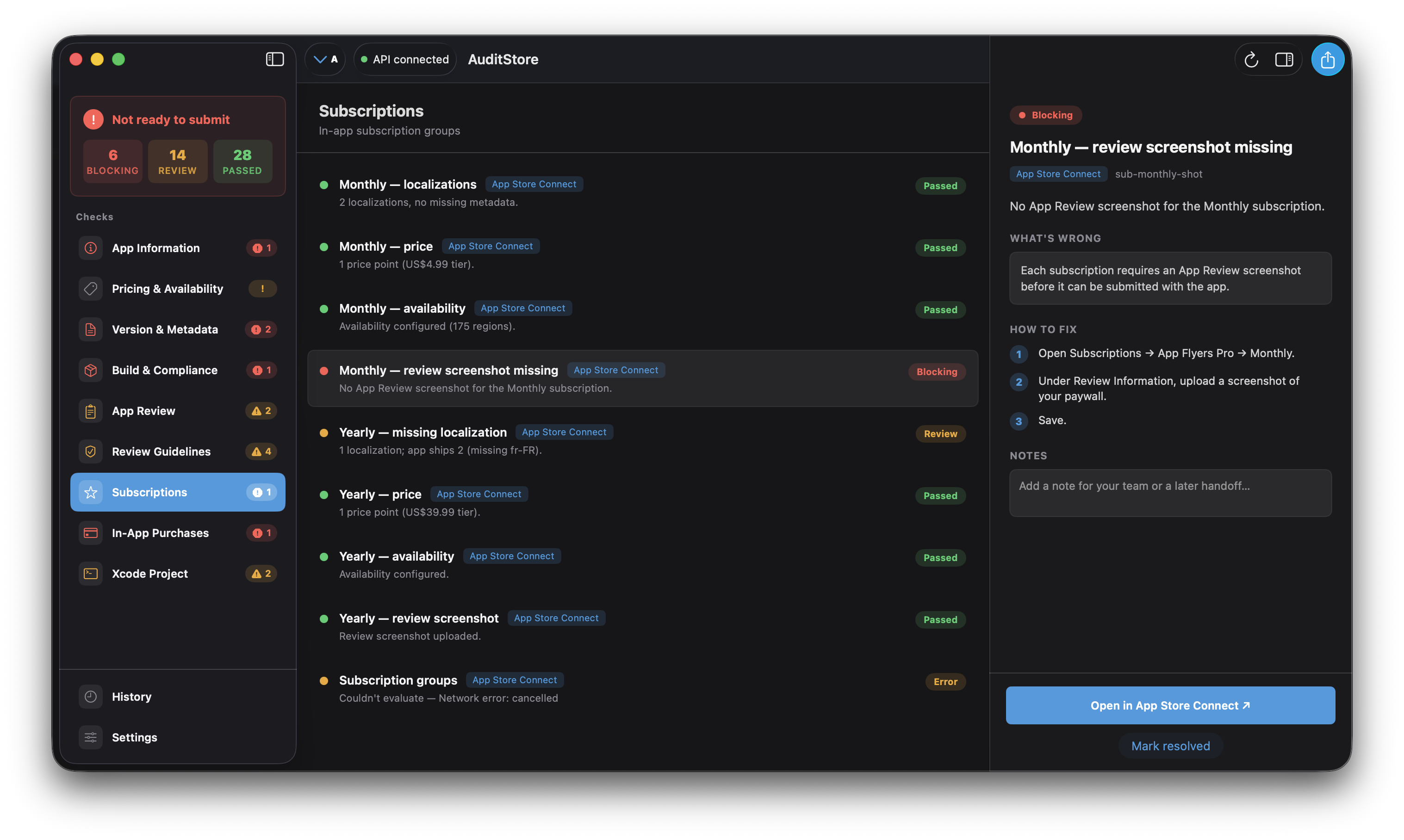The width and height of the screenshot is (1404, 840).
Task: Click Xcode Project warning badge showing 2
Action: (261, 574)
